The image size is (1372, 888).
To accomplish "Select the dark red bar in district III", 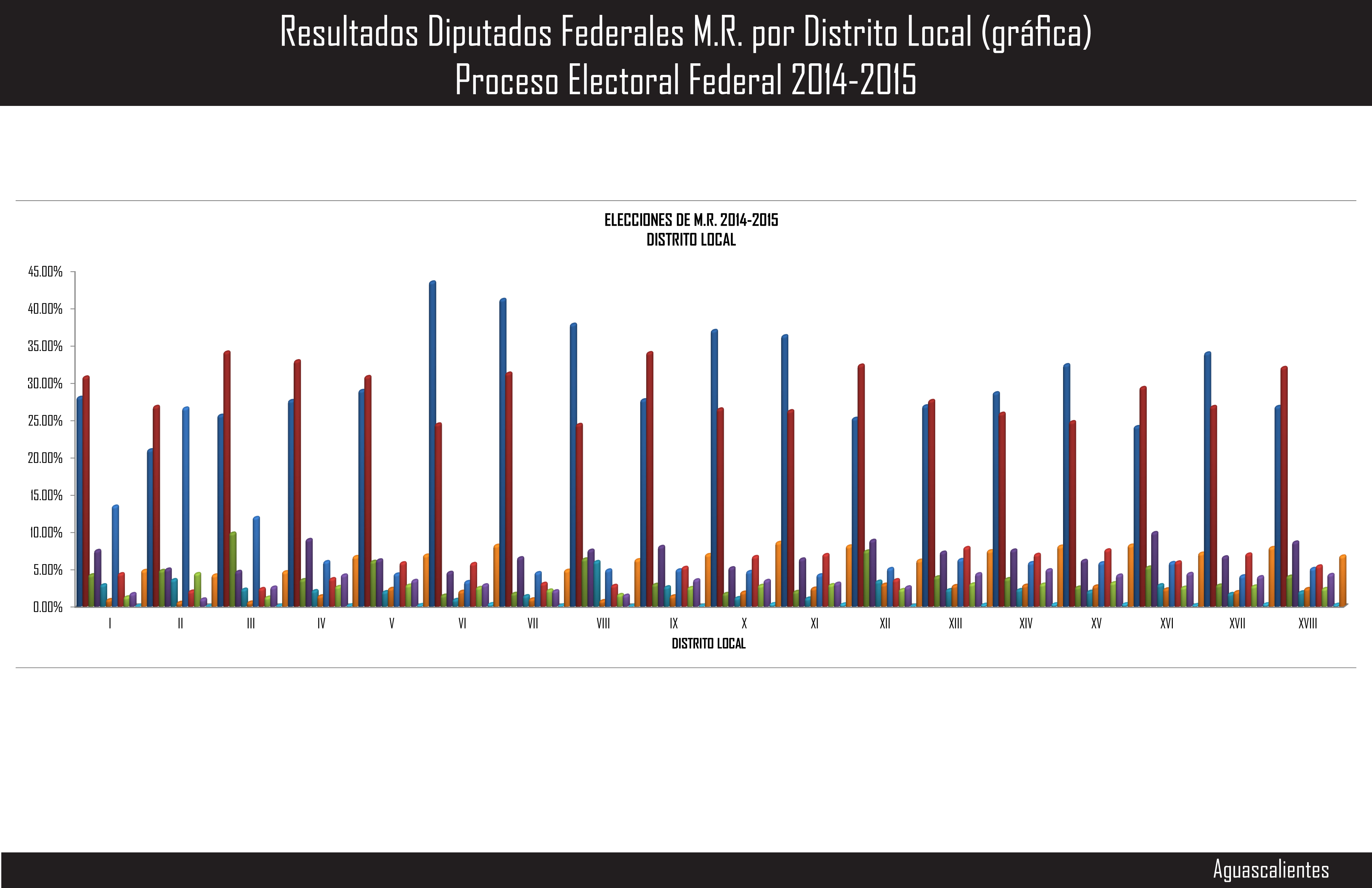I will tap(227, 479).
